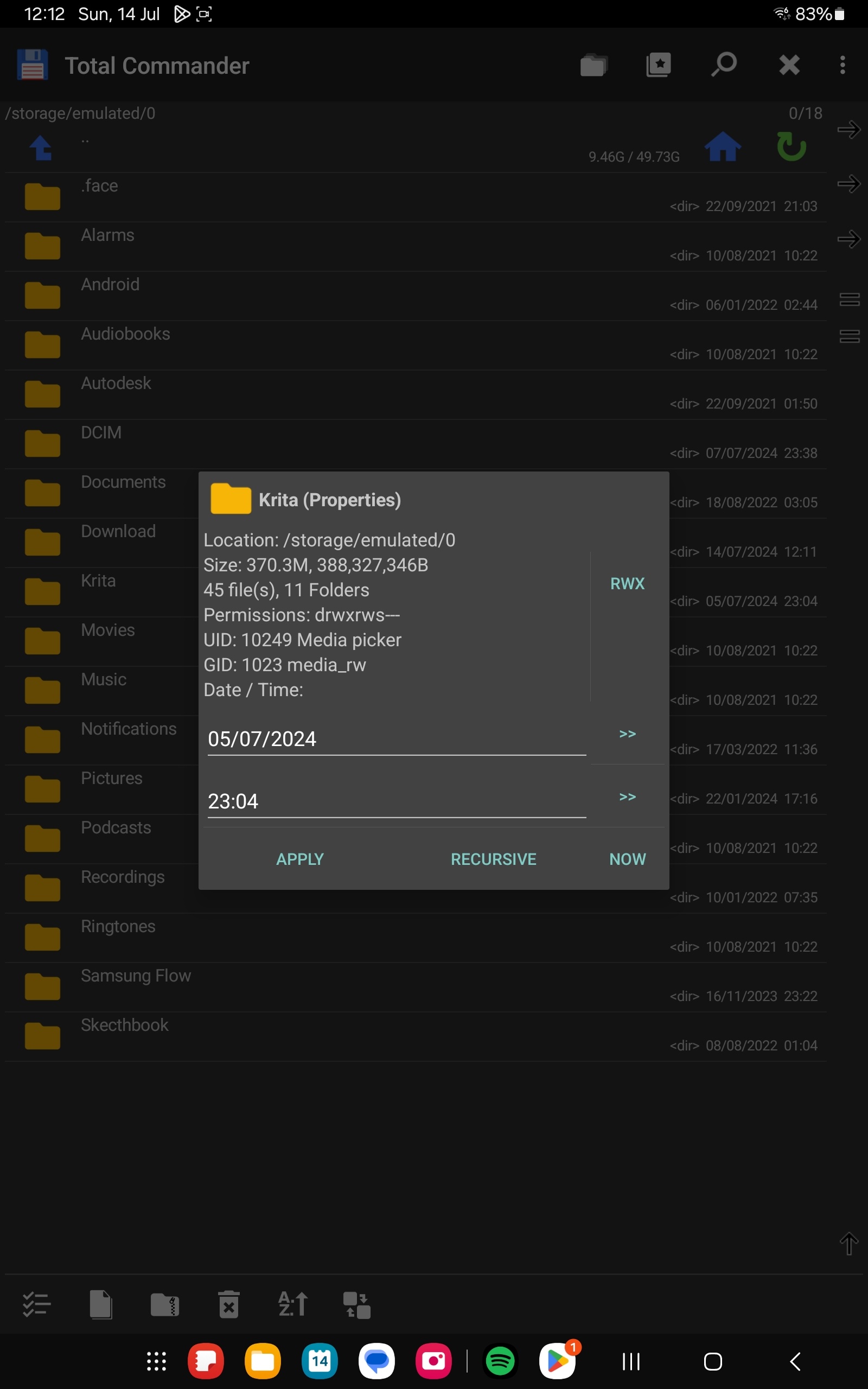Open the select files checklist icon
Image resolution: width=868 pixels, height=1389 pixels.
coord(37,1304)
